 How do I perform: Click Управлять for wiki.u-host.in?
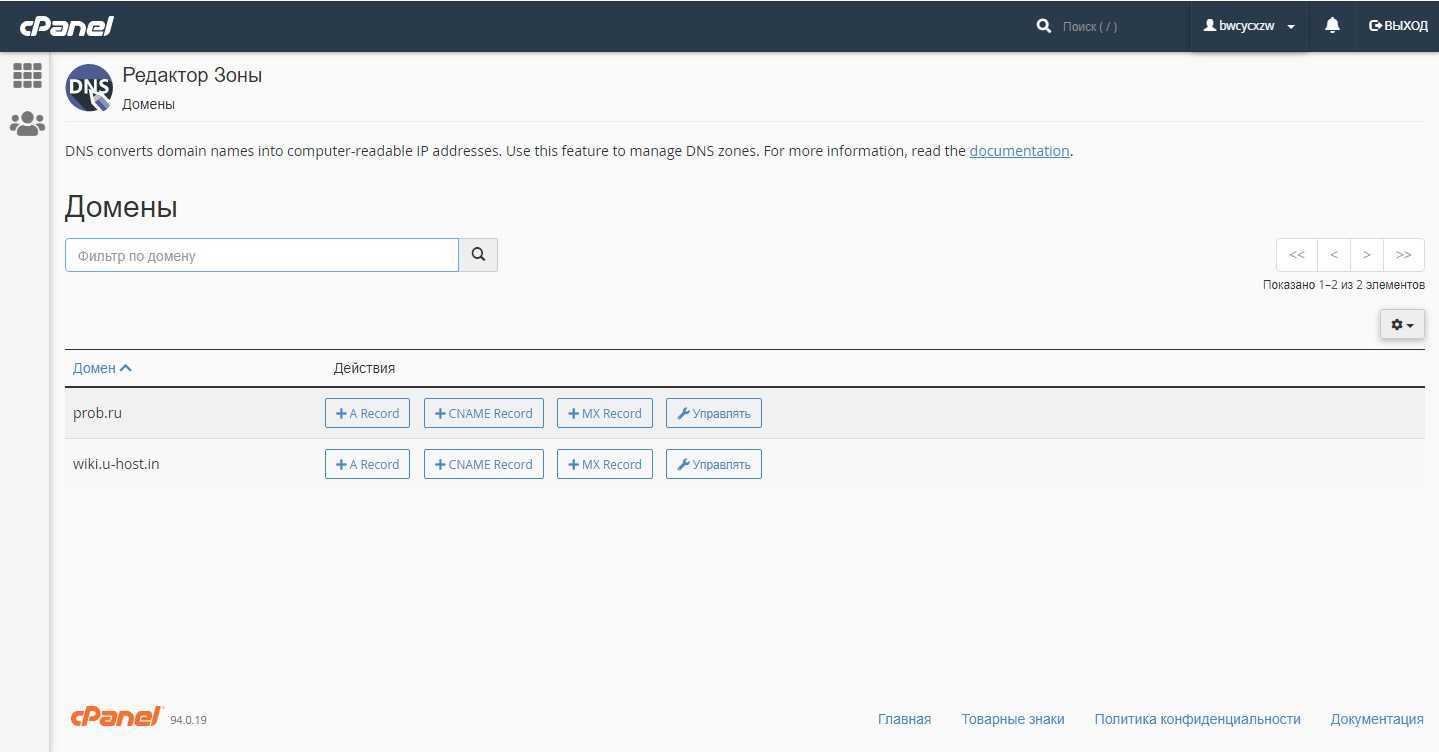pos(714,464)
